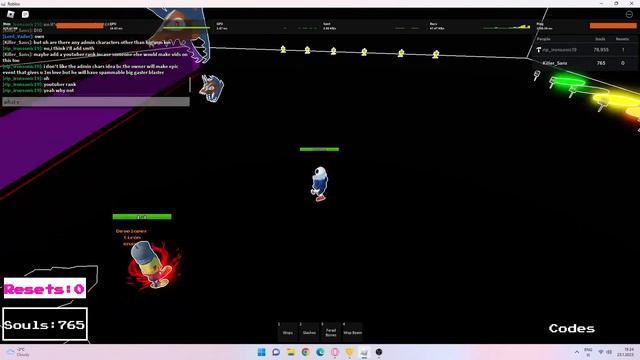Expand the system tray hidden icons chevron
Viewport: 640px width, 360px height.
[x=577, y=352]
